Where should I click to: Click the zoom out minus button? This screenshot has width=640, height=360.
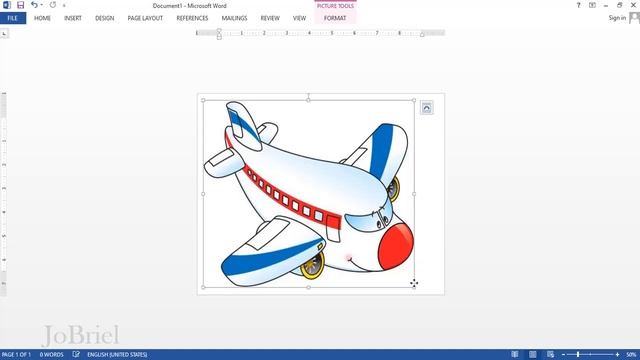coord(563,355)
